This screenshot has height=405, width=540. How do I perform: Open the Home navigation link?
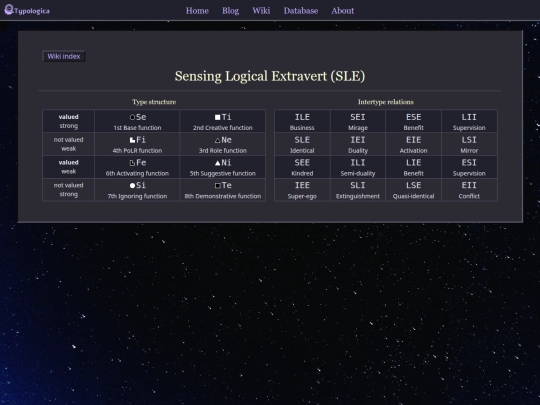(197, 11)
